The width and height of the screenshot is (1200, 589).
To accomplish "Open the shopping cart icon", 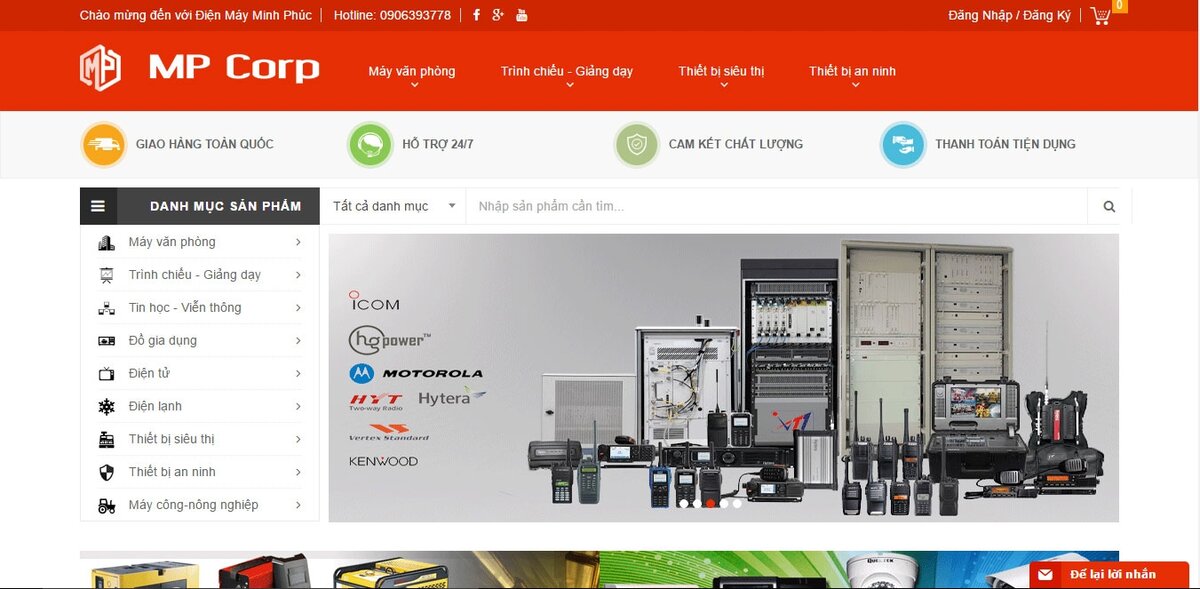I will click(1101, 15).
